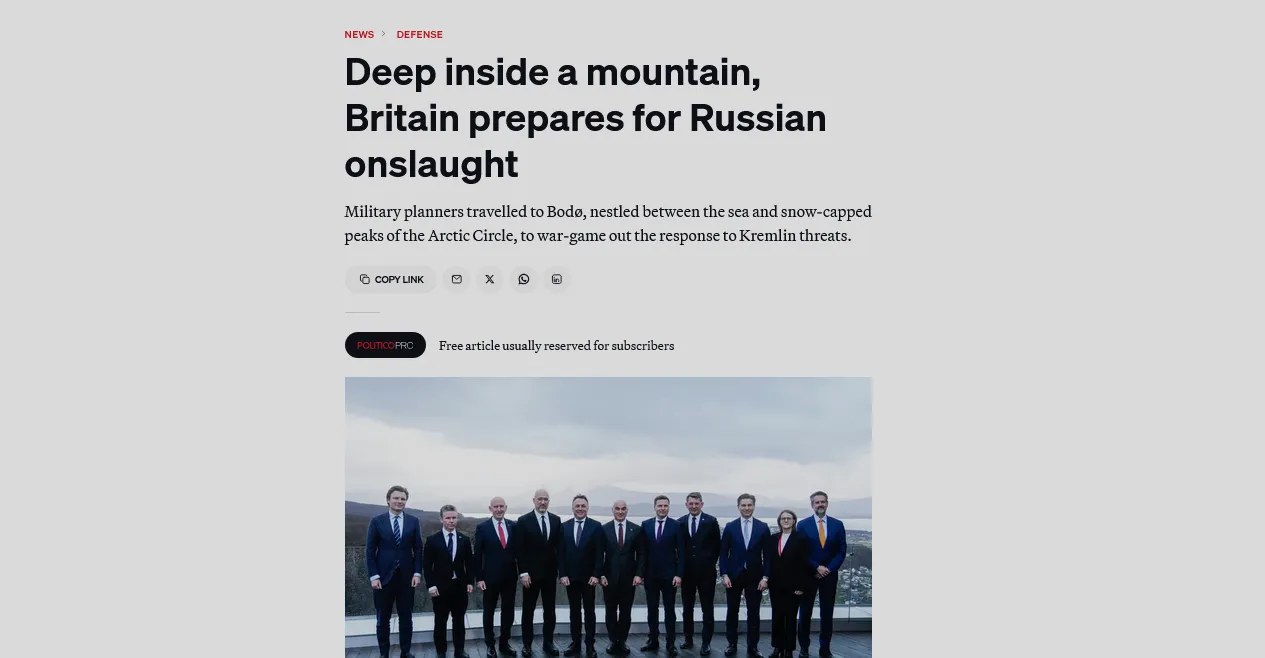Click the article headline about Britain
Viewport: 1265px width, 658px height.
point(585,118)
